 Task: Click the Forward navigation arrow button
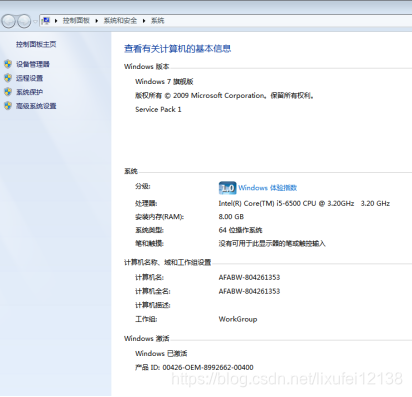tap(24, 21)
